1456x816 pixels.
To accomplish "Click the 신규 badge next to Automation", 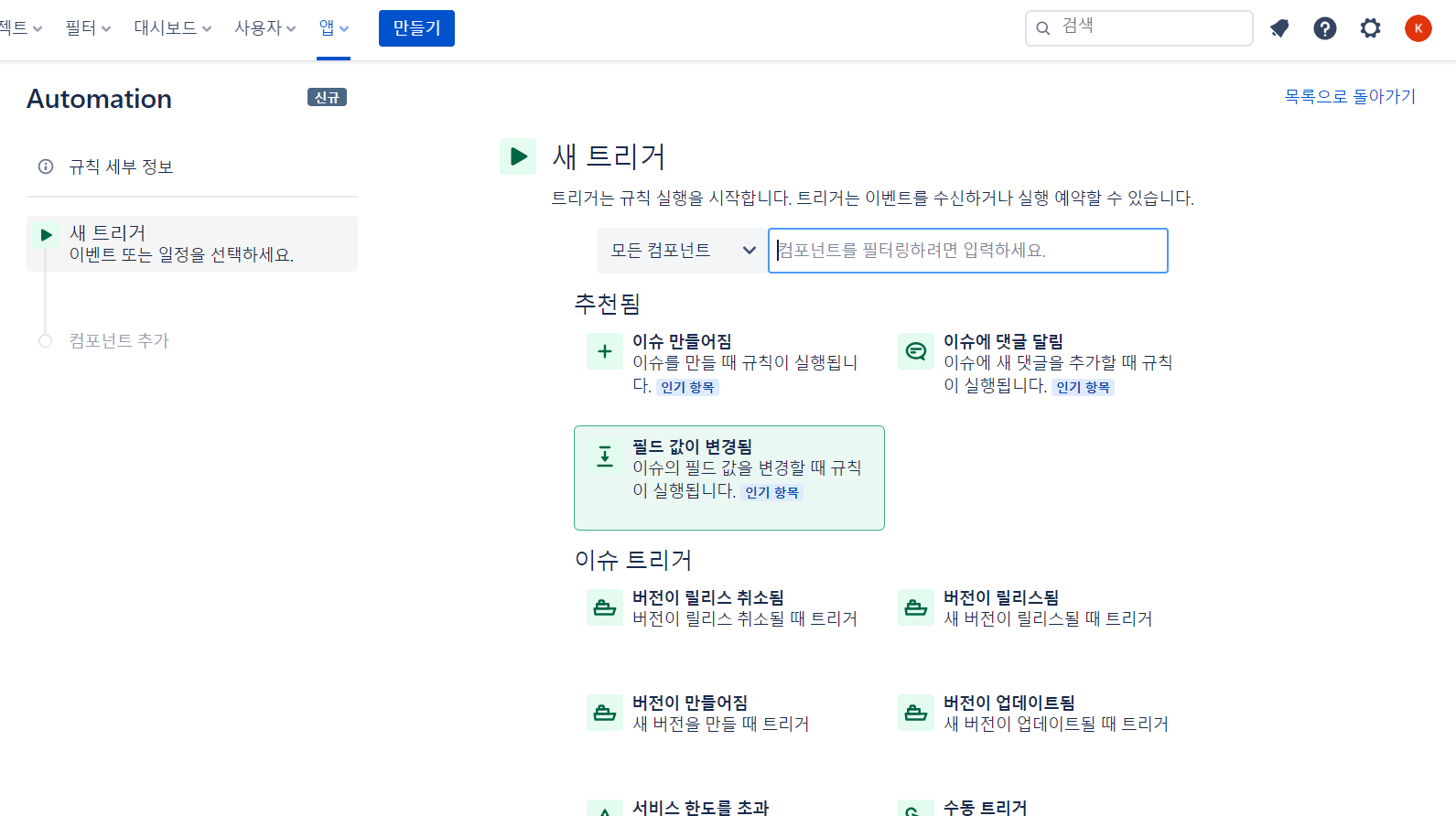I will 327,98.
